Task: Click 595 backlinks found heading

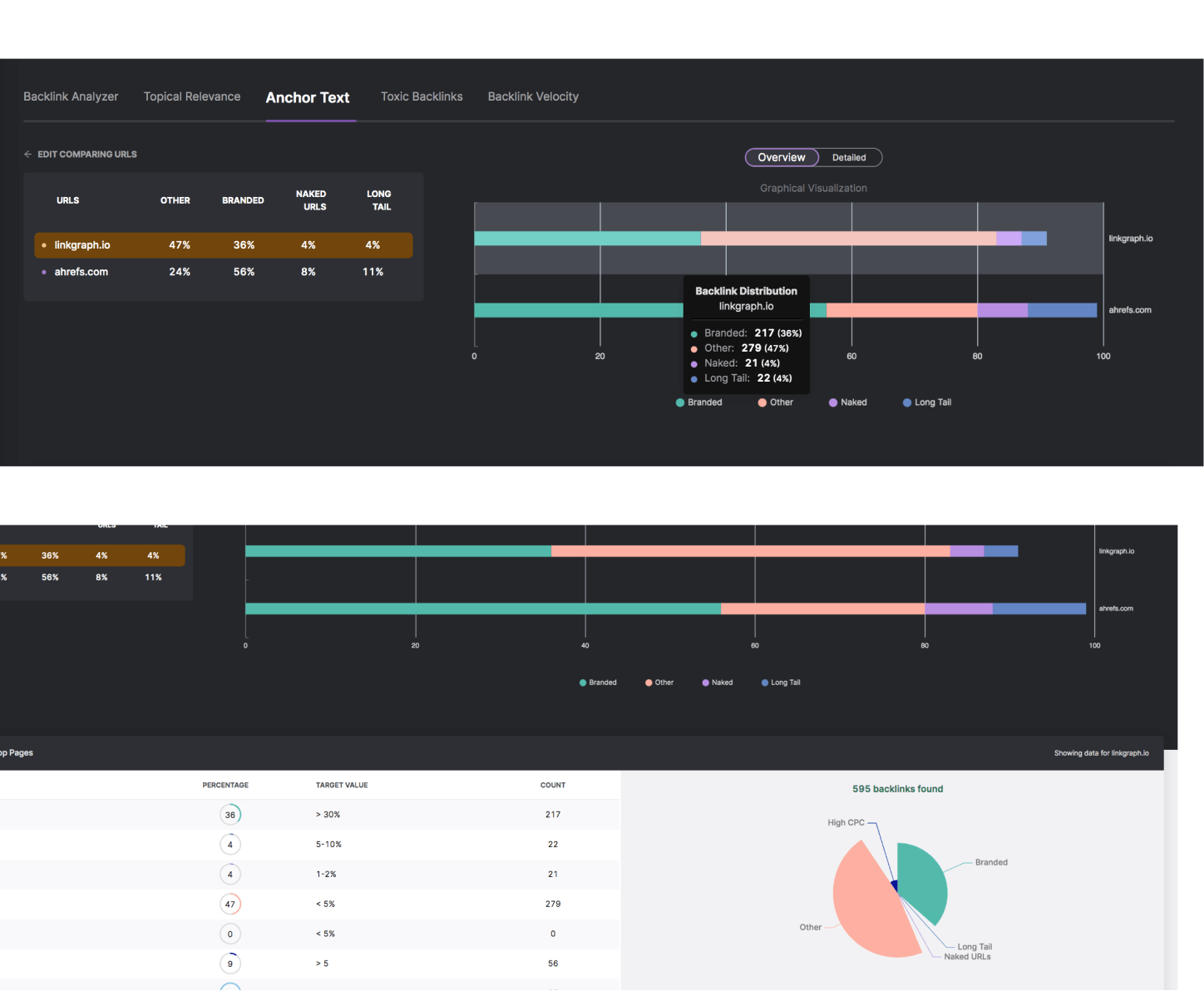Action: 897,789
